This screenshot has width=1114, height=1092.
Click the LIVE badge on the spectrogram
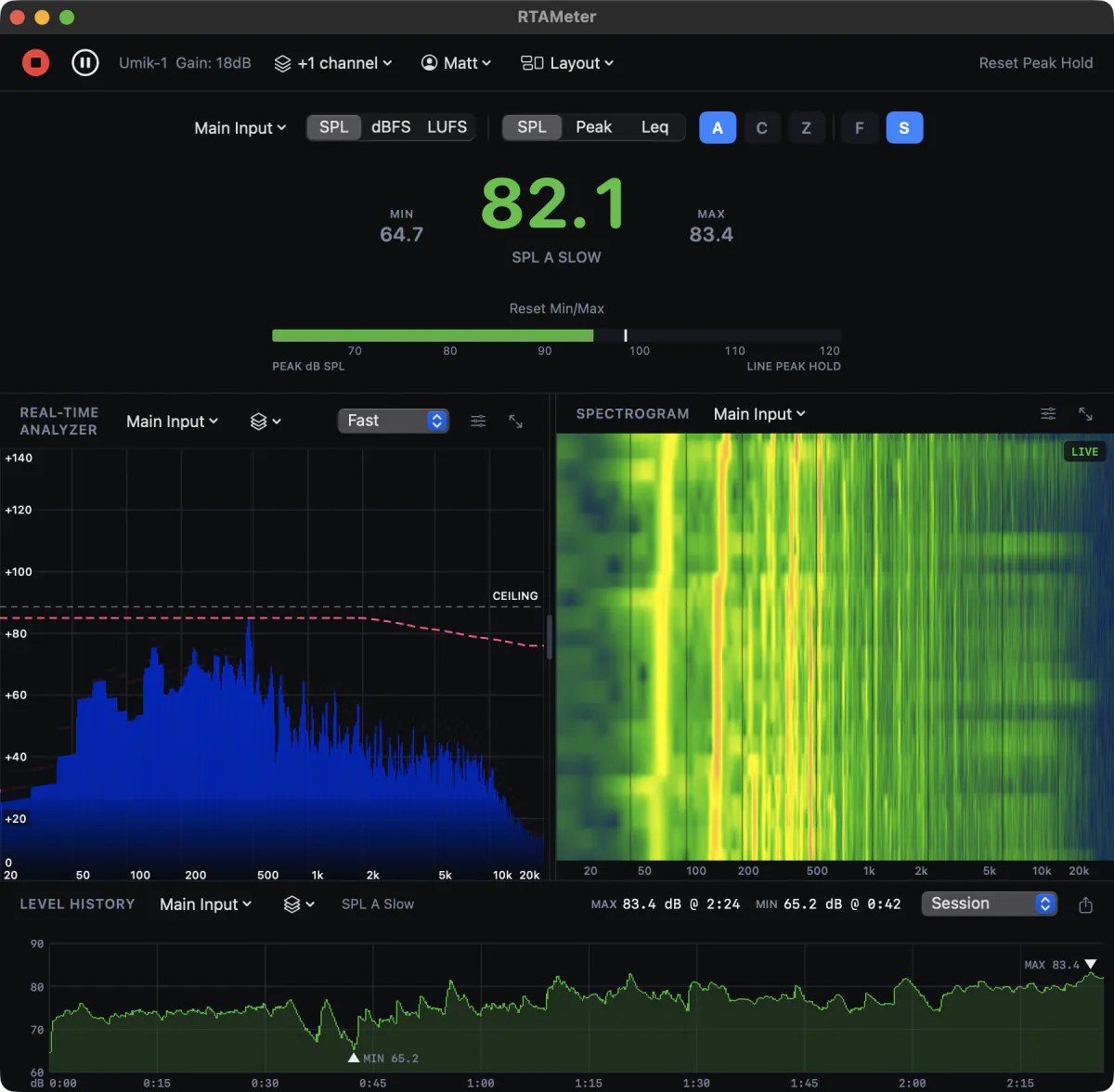1085,452
